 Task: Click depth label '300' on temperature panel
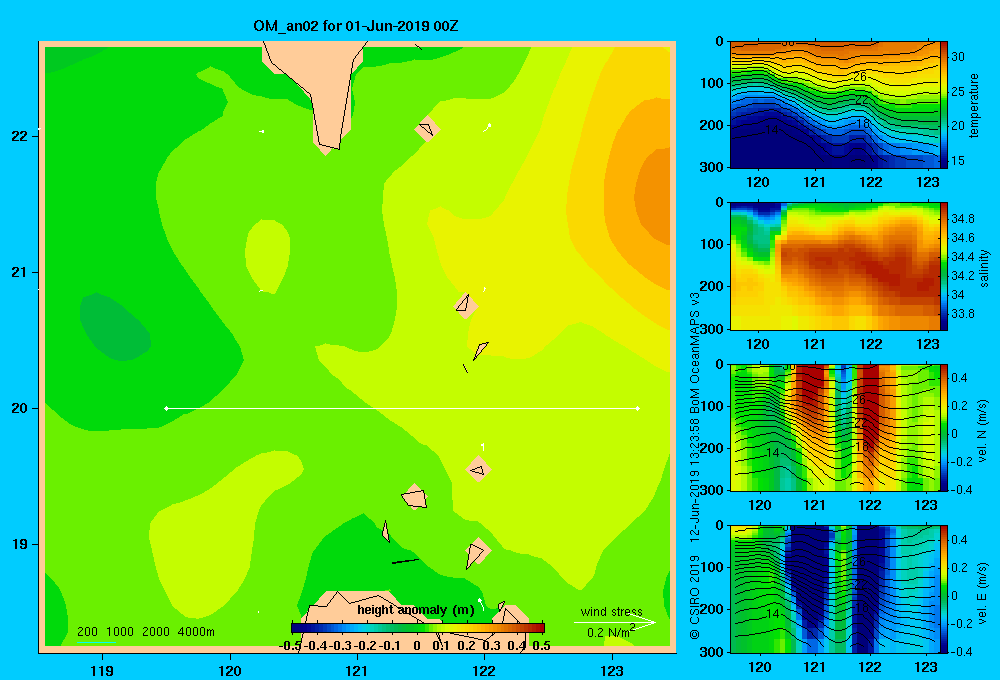713,167
